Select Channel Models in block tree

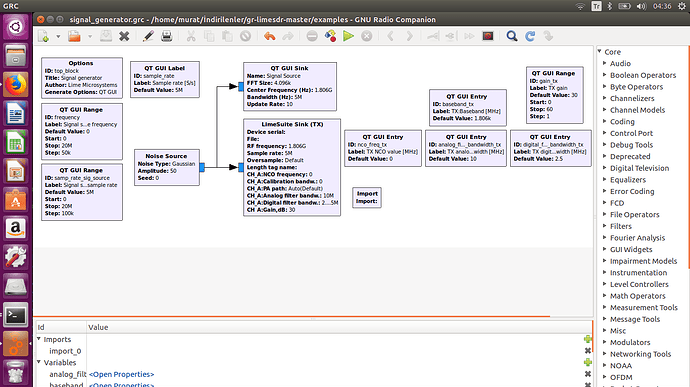pos(638,110)
